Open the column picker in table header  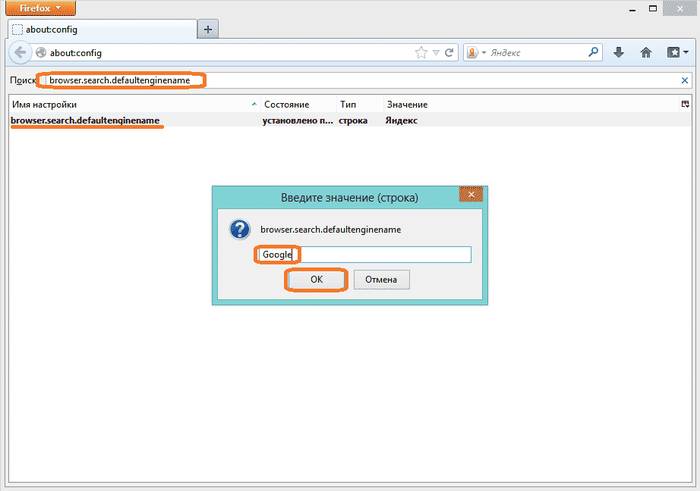(x=685, y=104)
